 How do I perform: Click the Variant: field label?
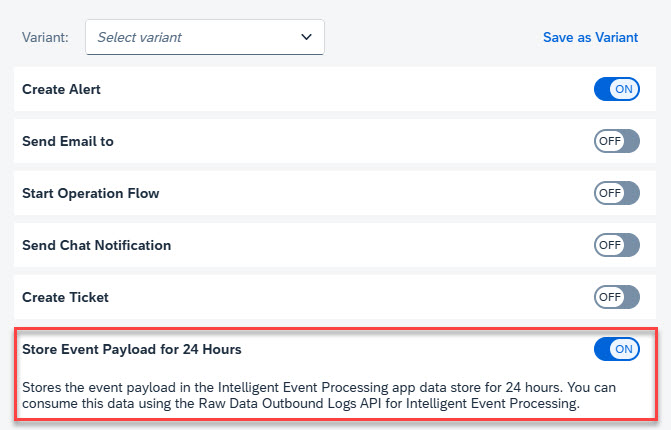click(x=45, y=37)
